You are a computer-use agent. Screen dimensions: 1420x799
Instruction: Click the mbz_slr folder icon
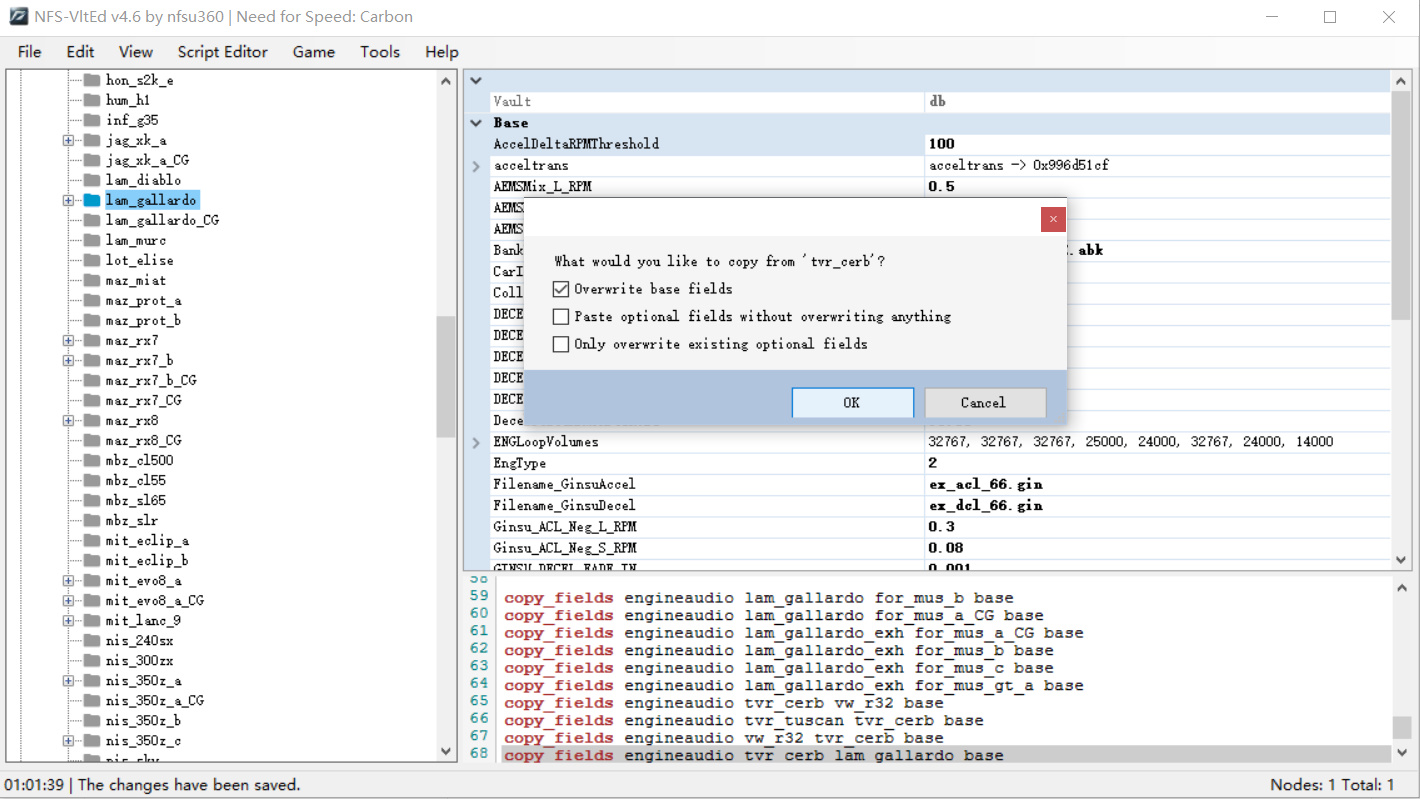(x=92, y=520)
